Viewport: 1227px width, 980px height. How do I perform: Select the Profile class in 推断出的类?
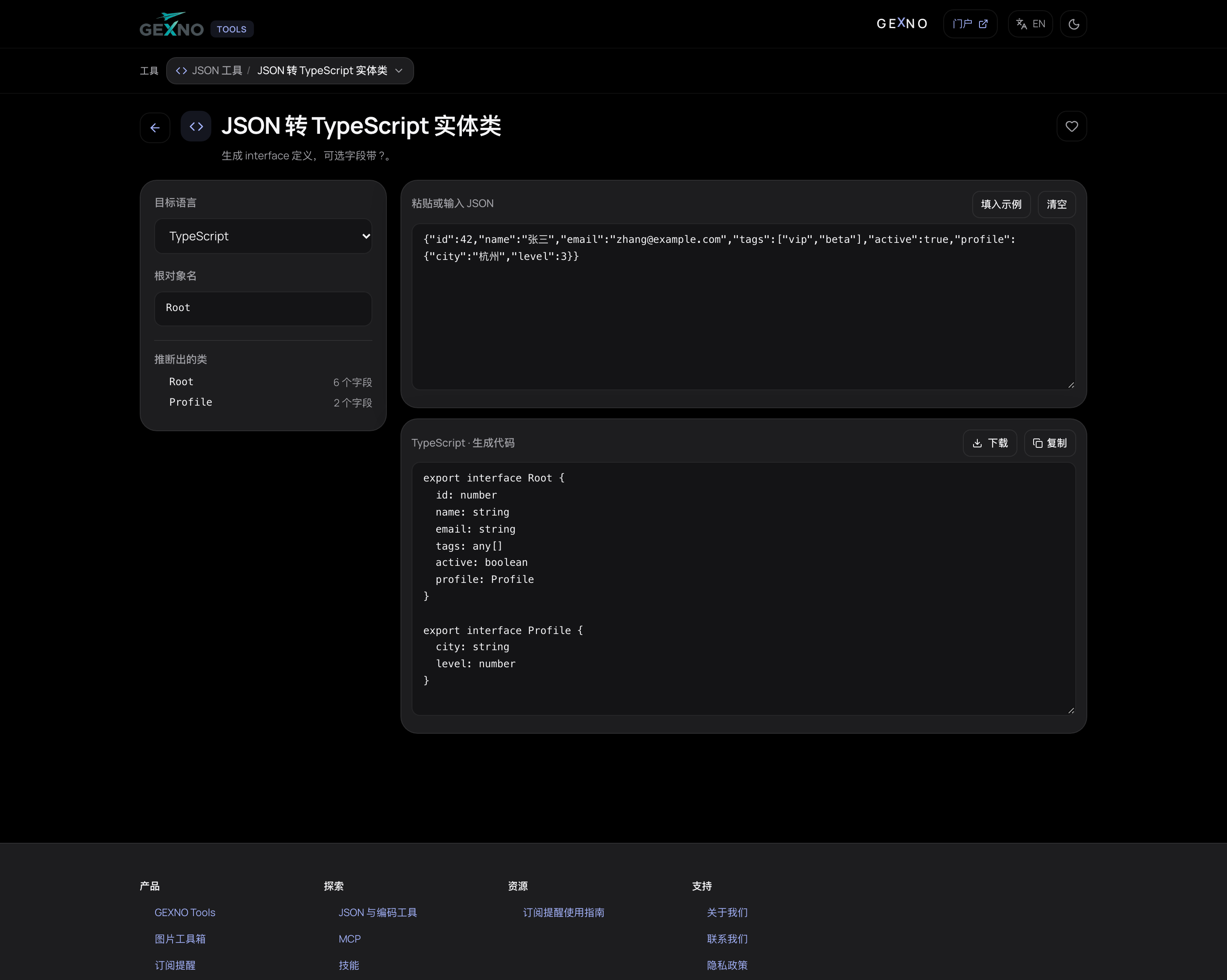click(x=263, y=402)
